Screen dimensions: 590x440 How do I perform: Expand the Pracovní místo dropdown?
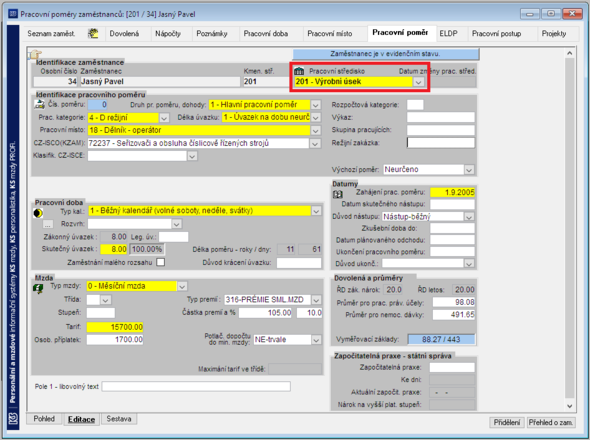coord(315,131)
